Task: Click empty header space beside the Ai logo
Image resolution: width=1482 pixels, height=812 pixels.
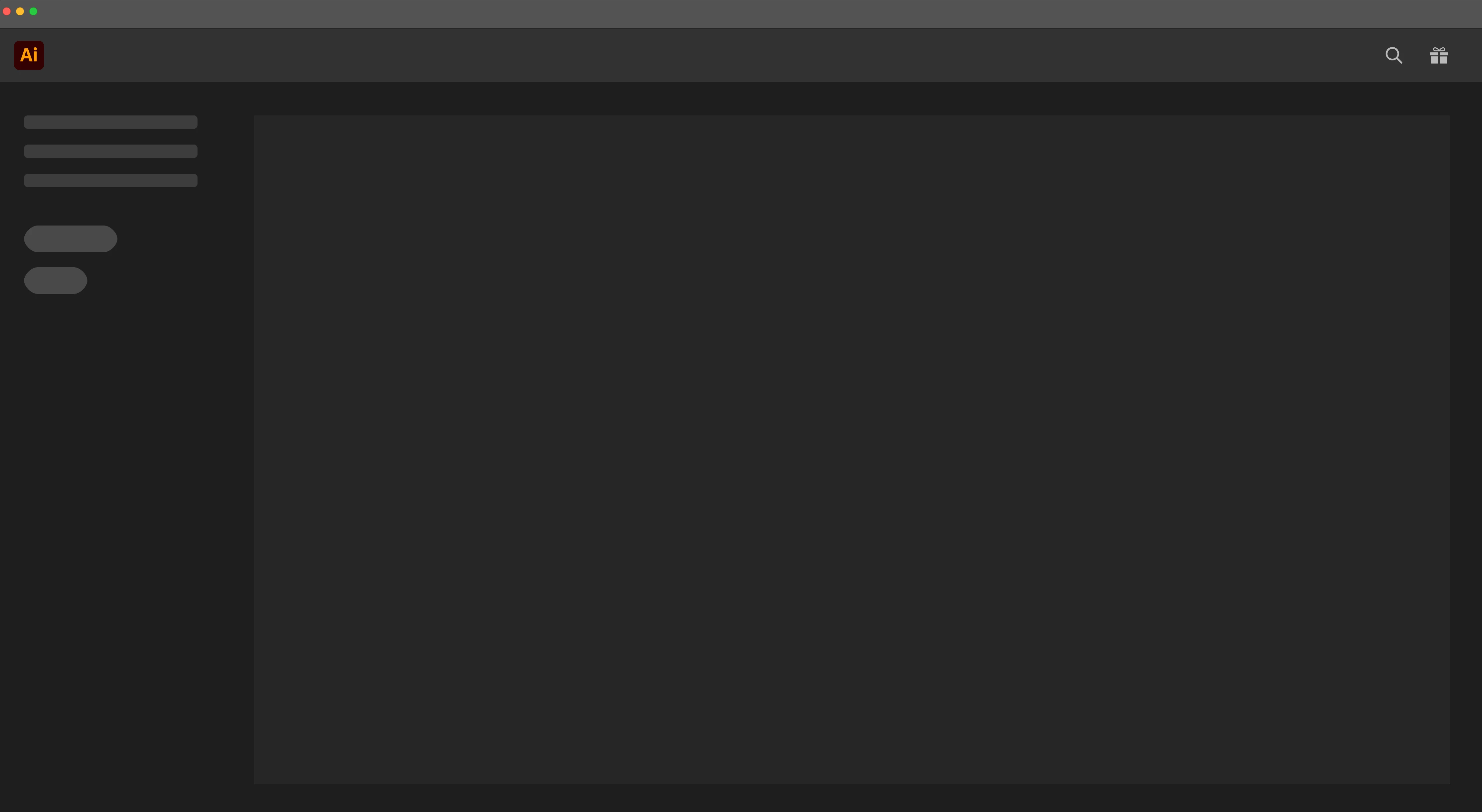Action: (x=690, y=55)
